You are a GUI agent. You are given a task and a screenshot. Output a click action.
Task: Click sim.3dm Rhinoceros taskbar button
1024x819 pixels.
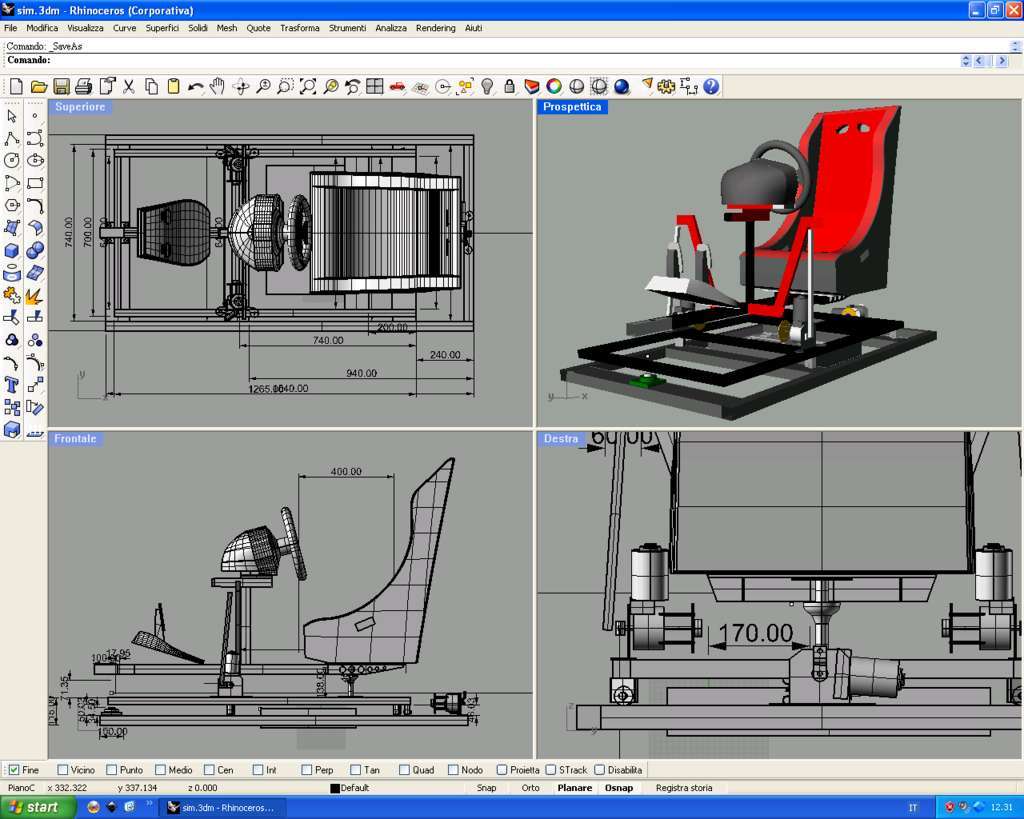(221, 807)
